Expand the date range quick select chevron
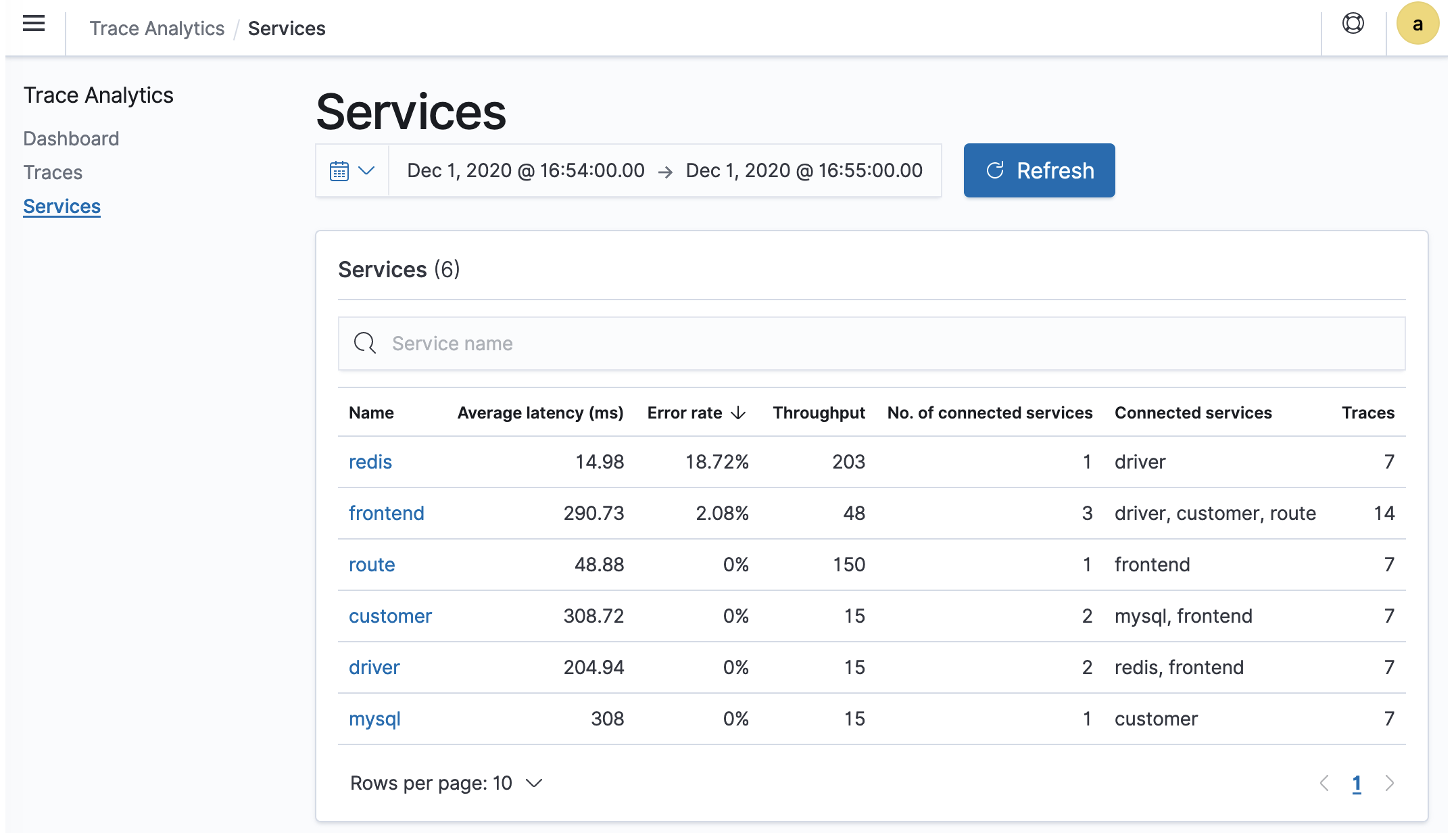Screen dimensions: 1456x833 [367, 171]
